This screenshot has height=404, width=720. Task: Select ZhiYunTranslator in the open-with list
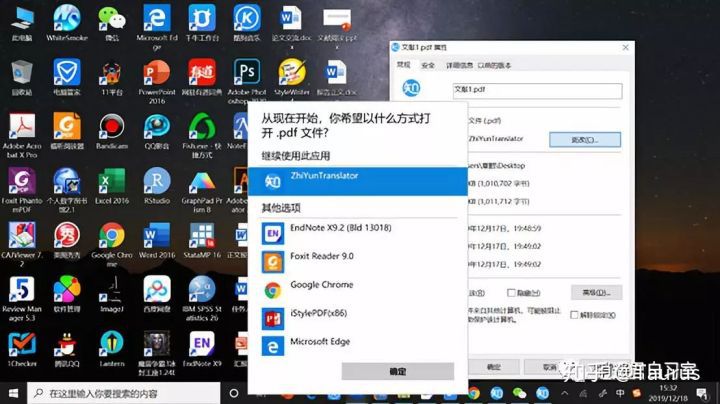[x=357, y=181]
